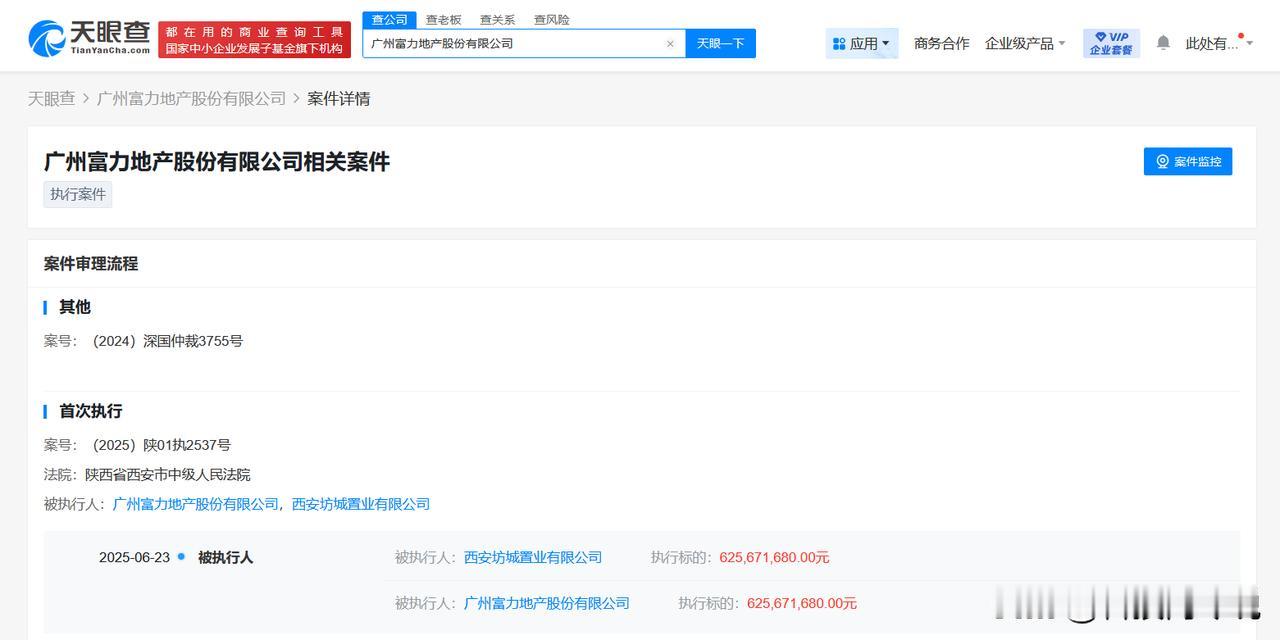Screen dimensions: 1280x640
Task: Open the TianYanCha logo homepage
Action: click(x=89, y=38)
